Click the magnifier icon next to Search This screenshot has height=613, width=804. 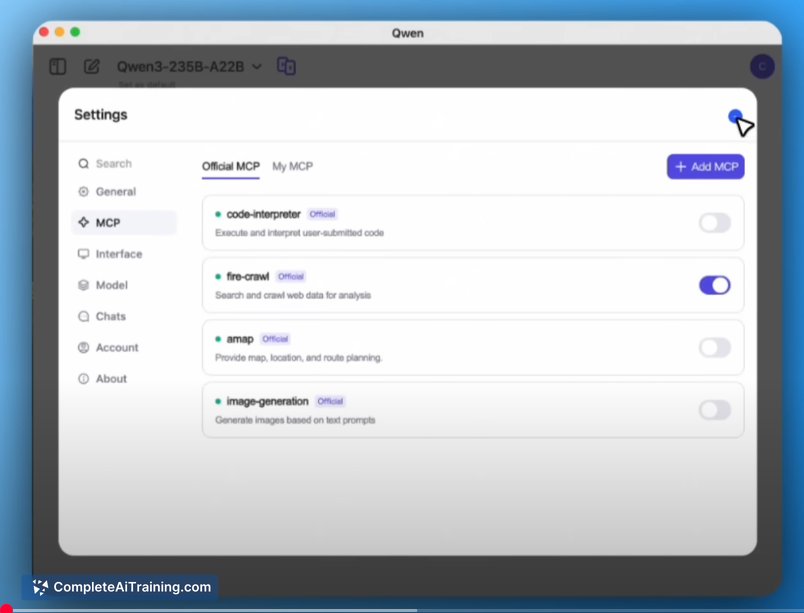[83, 164]
